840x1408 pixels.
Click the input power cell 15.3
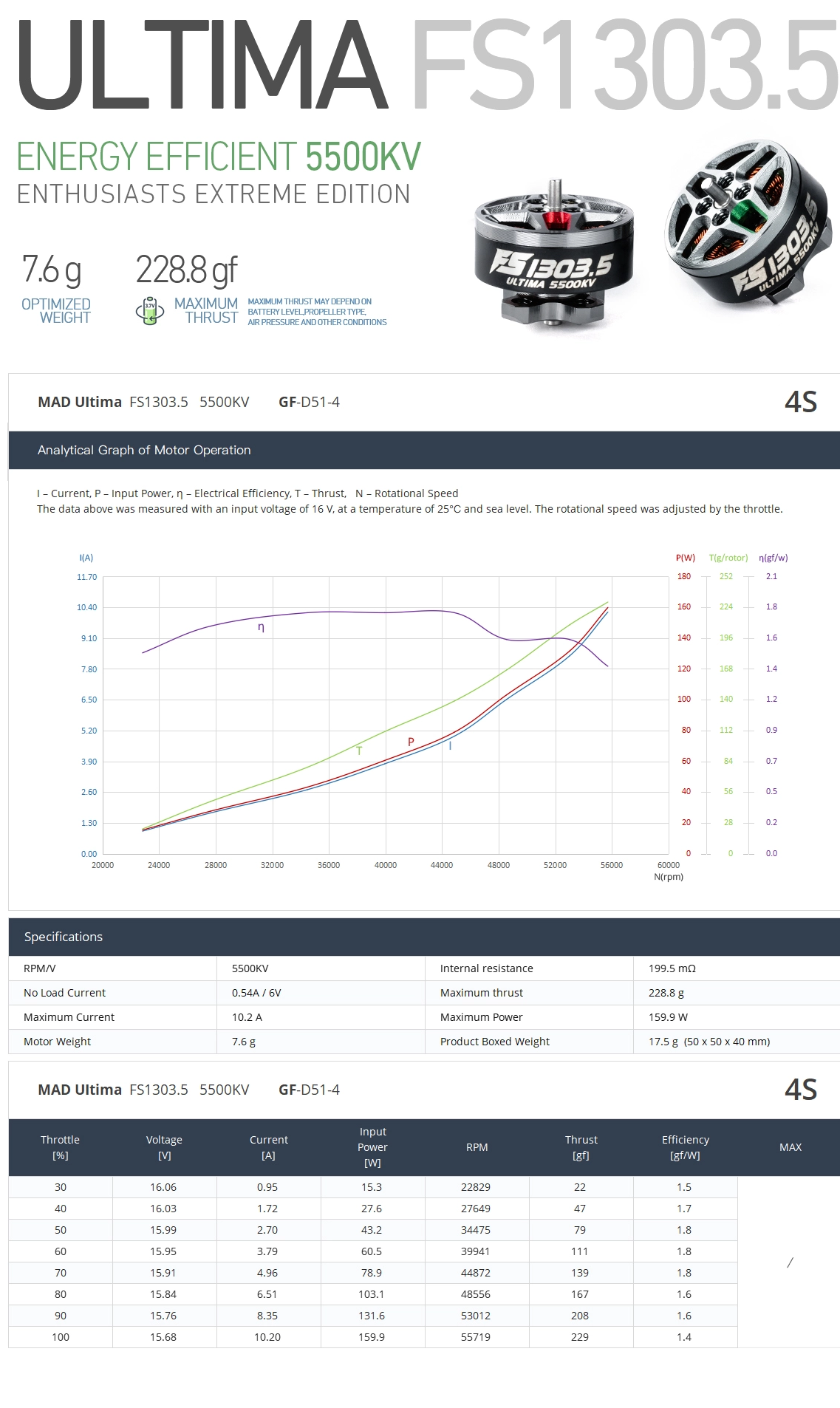pyautogui.click(x=372, y=1187)
